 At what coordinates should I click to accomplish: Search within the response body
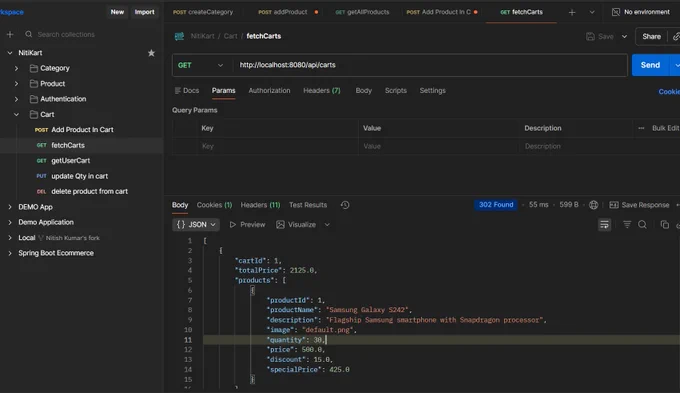pyautogui.click(x=642, y=225)
